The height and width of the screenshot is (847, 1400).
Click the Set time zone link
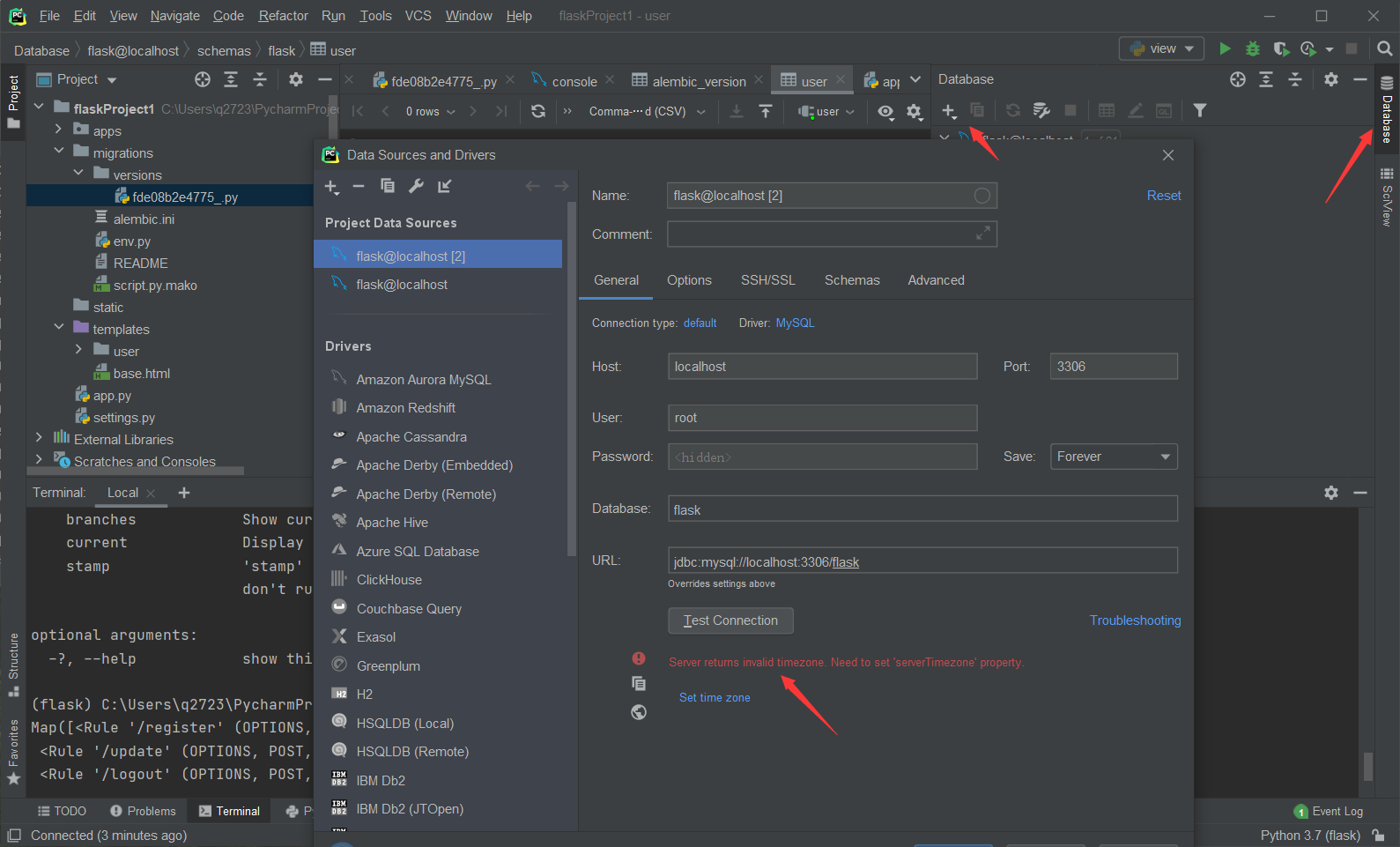[715, 697]
